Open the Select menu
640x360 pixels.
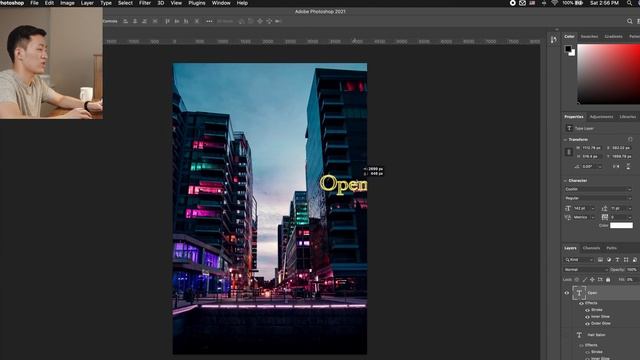coord(125,3)
